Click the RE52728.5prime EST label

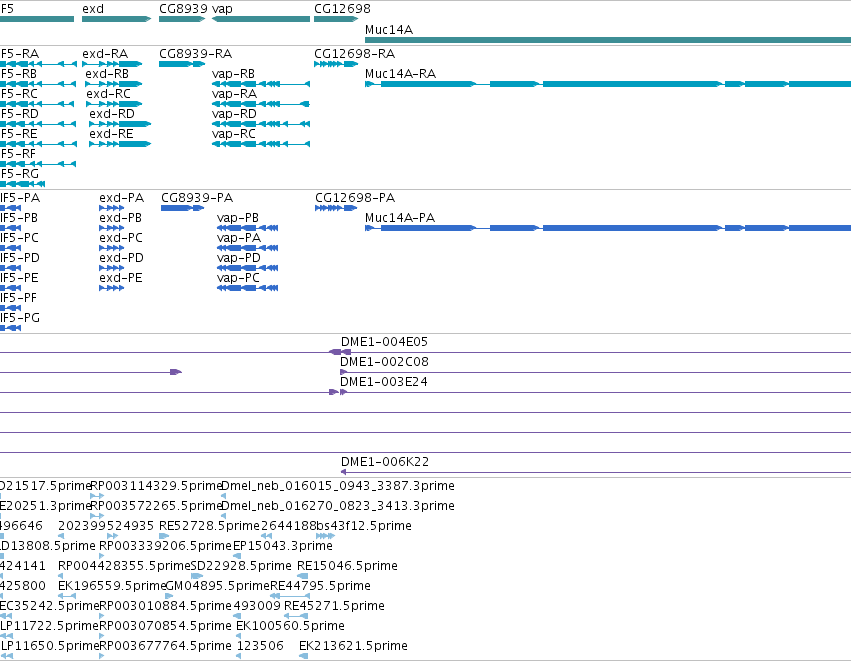point(209,526)
